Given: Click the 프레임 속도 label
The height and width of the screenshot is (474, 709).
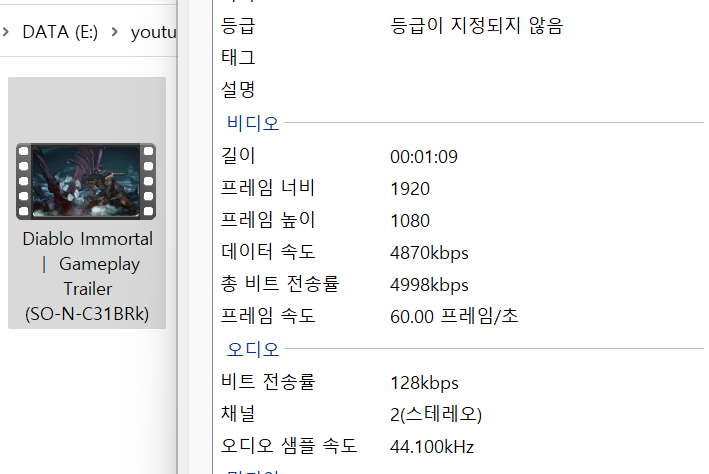Looking at the screenshot, I should pos(268,316).
